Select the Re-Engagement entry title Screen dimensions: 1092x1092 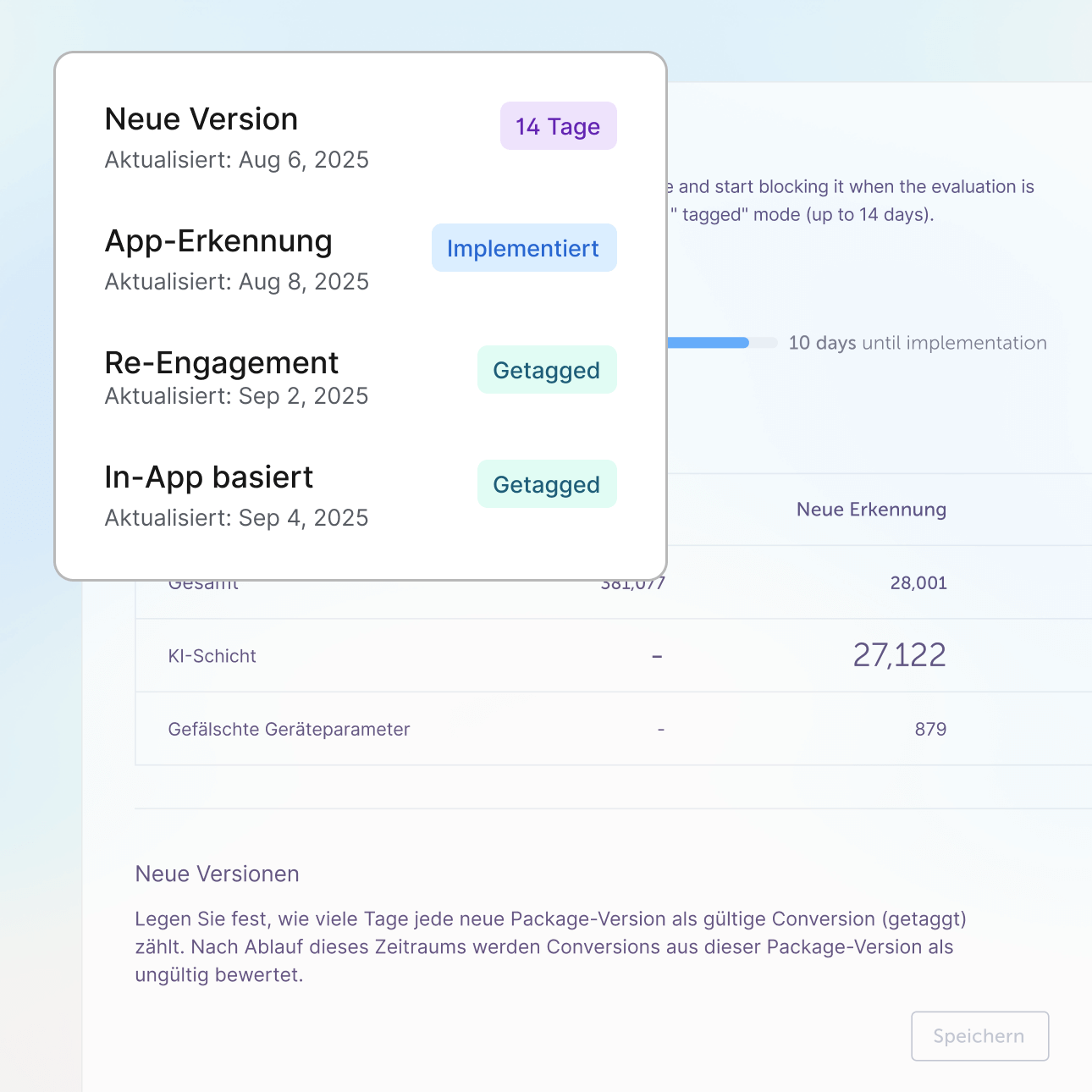point(221,363)
